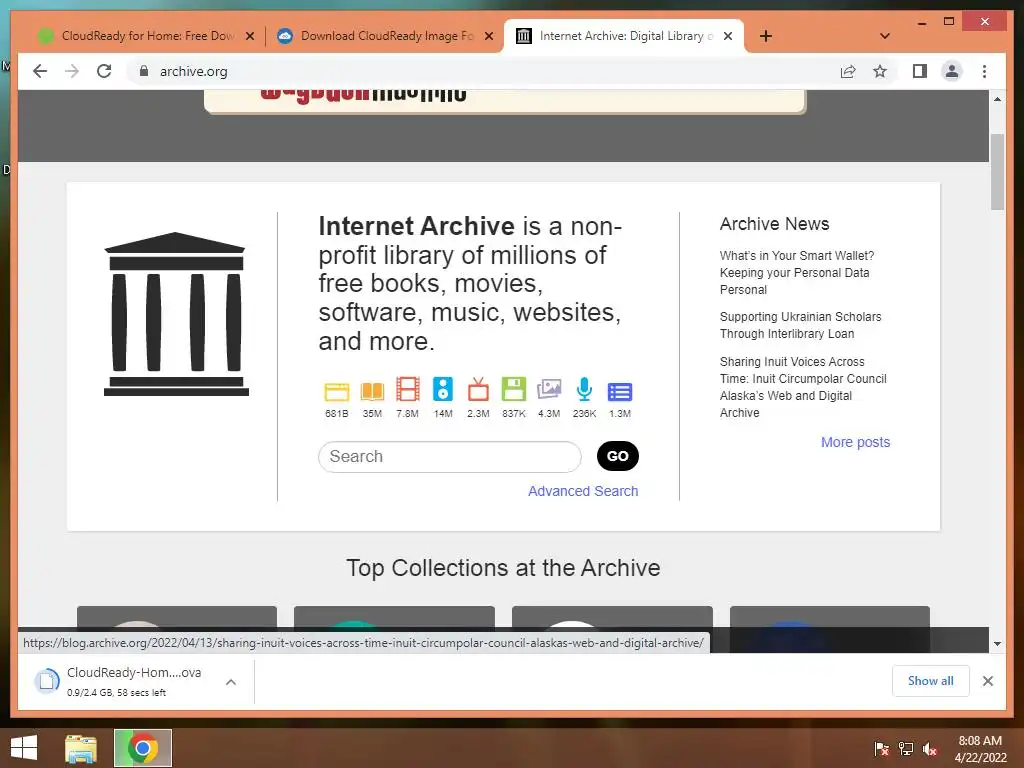1024x768 pixels.
Task: Click the padlock site info icon
Action: (x=144, y=71)
